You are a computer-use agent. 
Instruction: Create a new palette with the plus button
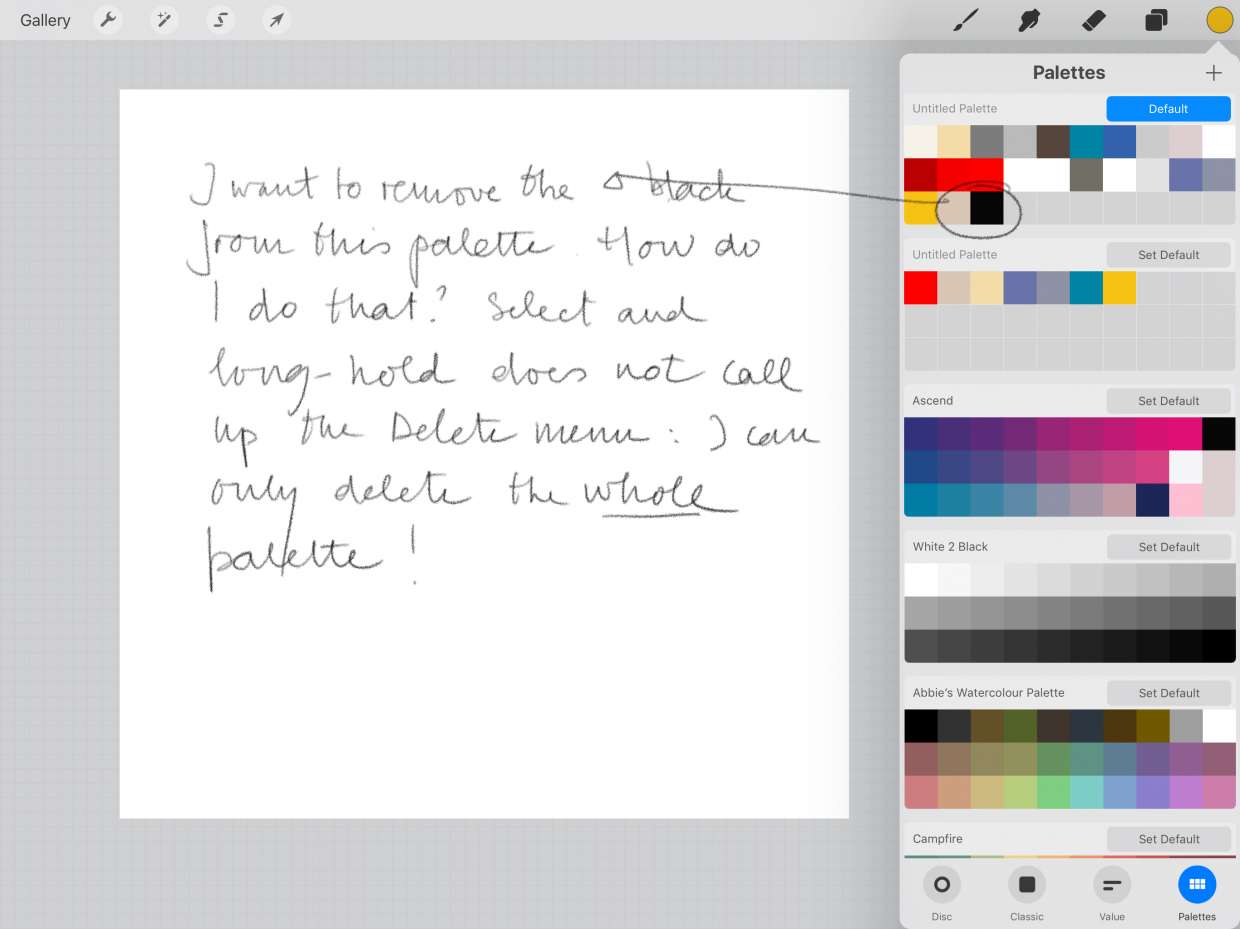[1213, 72]
